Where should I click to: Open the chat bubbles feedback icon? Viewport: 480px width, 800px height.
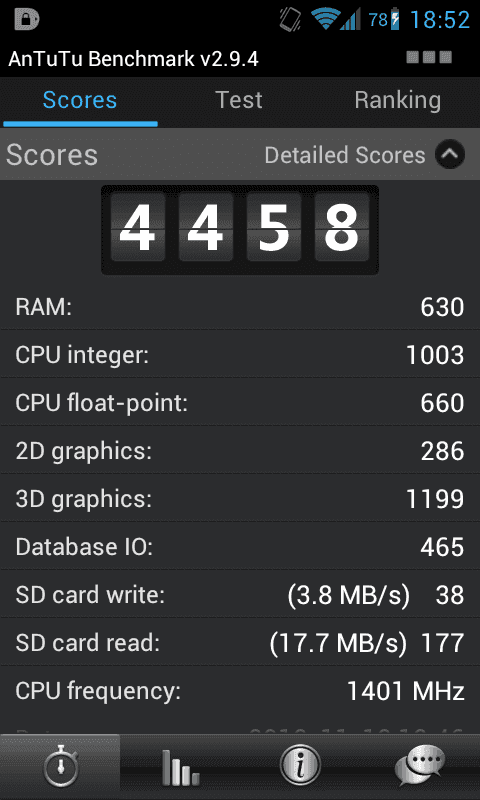420,767
